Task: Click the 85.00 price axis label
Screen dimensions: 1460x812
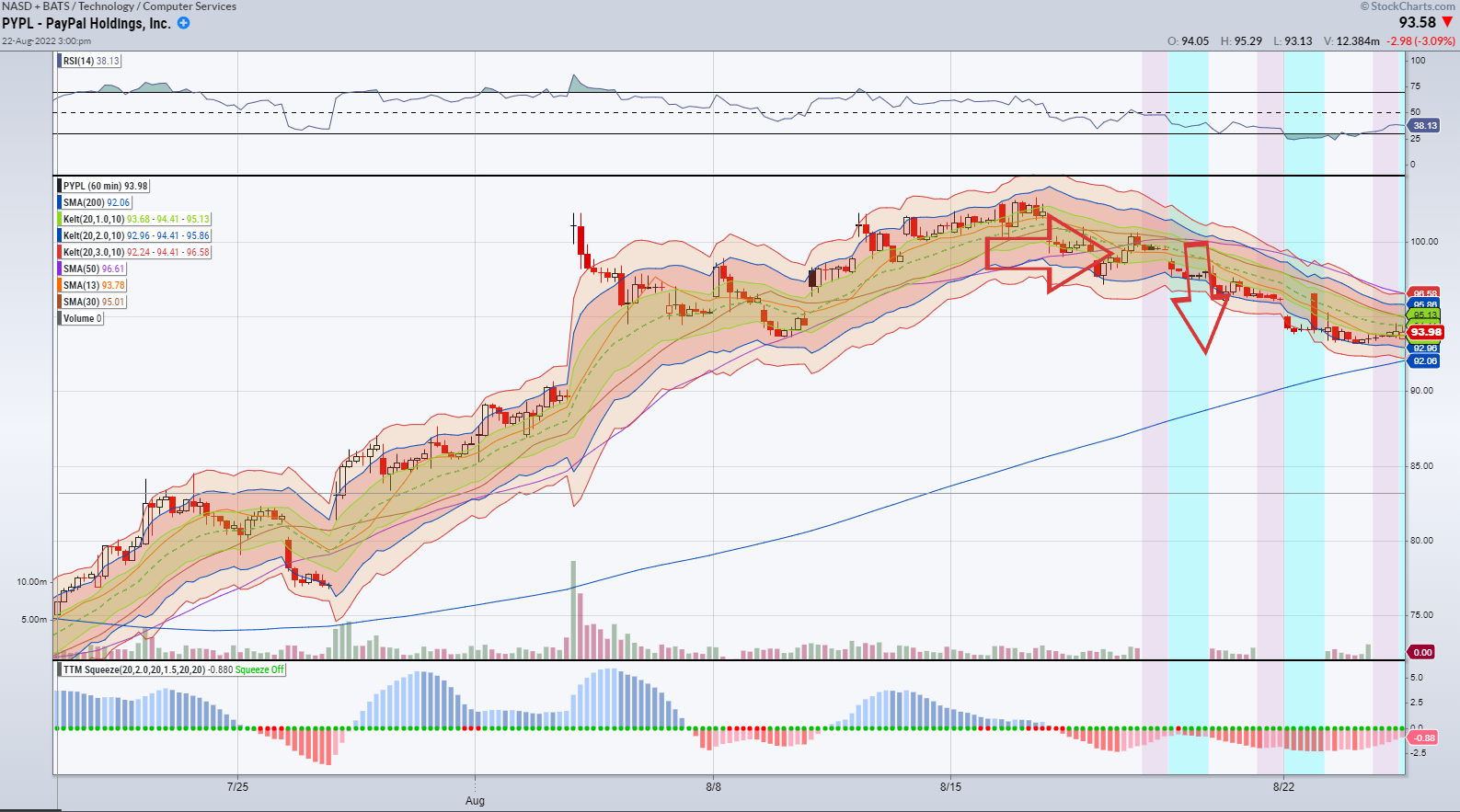Action: (1421, 465)
